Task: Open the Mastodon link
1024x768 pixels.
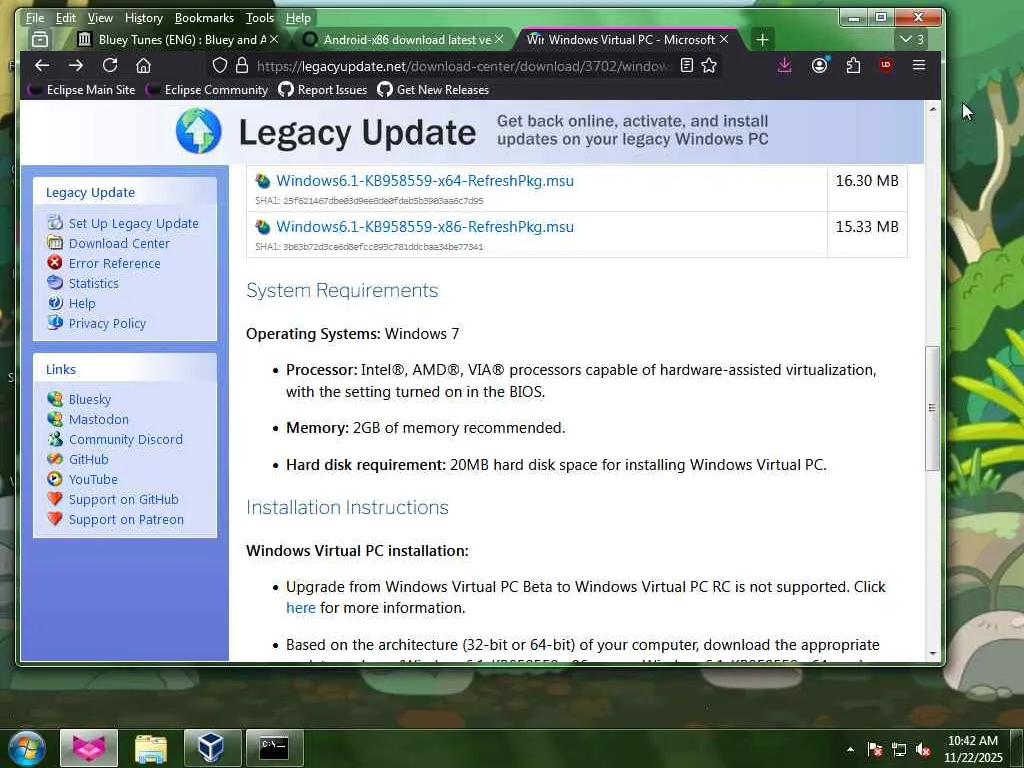Action: 99,419
